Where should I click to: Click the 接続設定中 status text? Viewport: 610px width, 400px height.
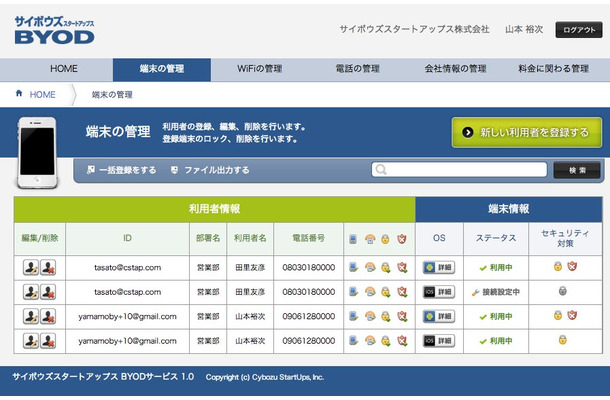501,292
